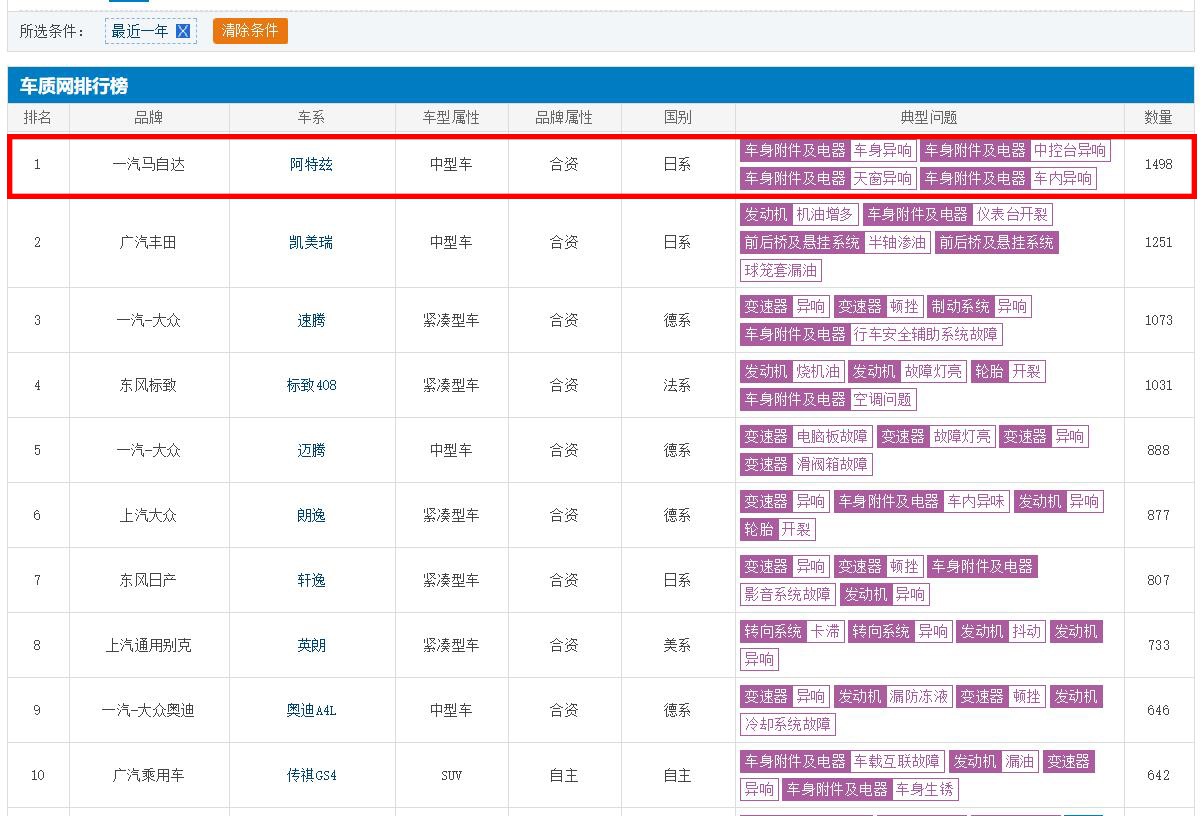The height and width of the screenshot is (816, 1204).
Task: Click the 典型问题 column header
Action: click(x=929, y=117)
